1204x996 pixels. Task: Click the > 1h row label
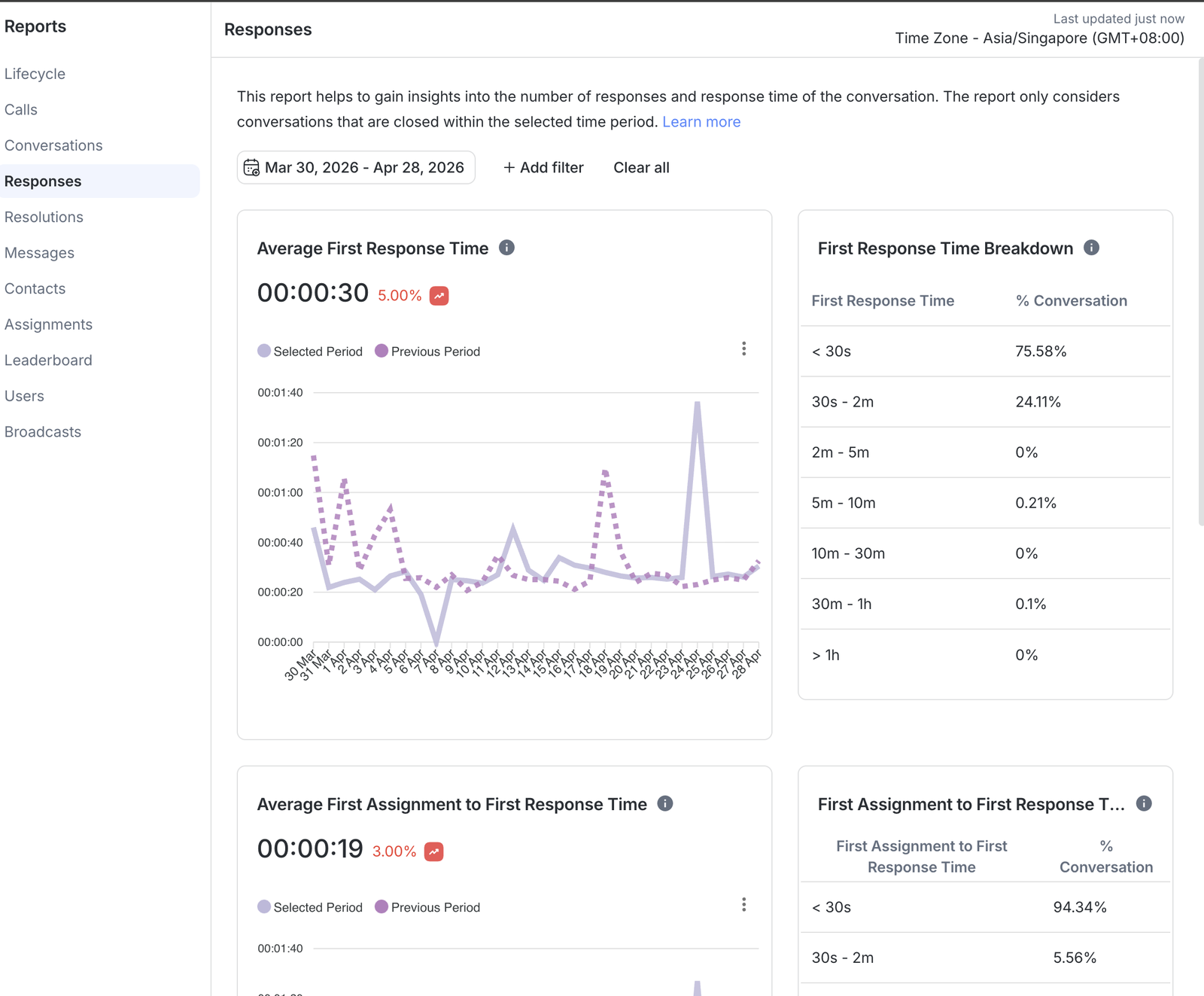[825, 655]
